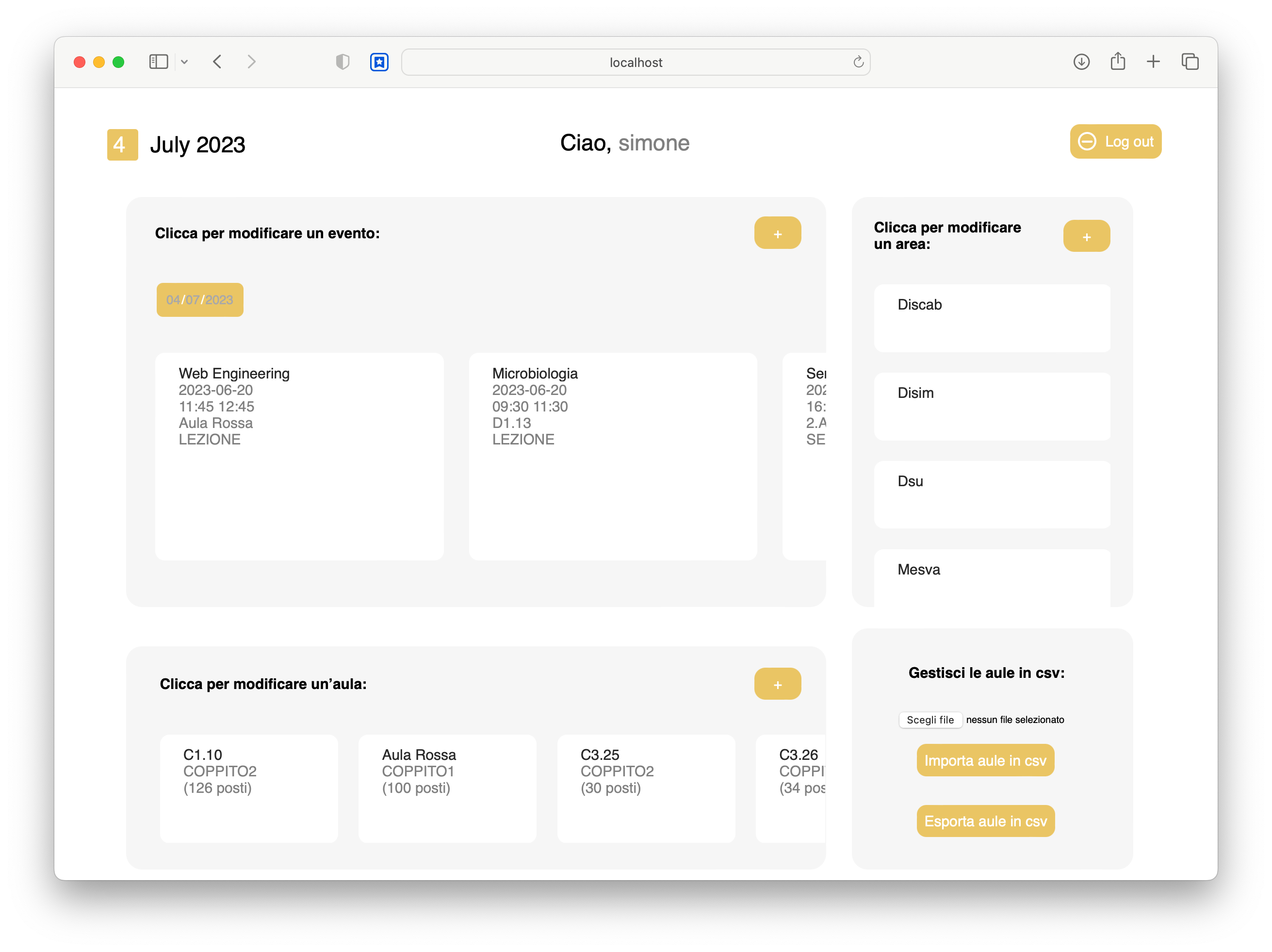Expand the sidebar dropdown chevron
This screenshot has height=952, width=1272.
[x=184, y=62]
